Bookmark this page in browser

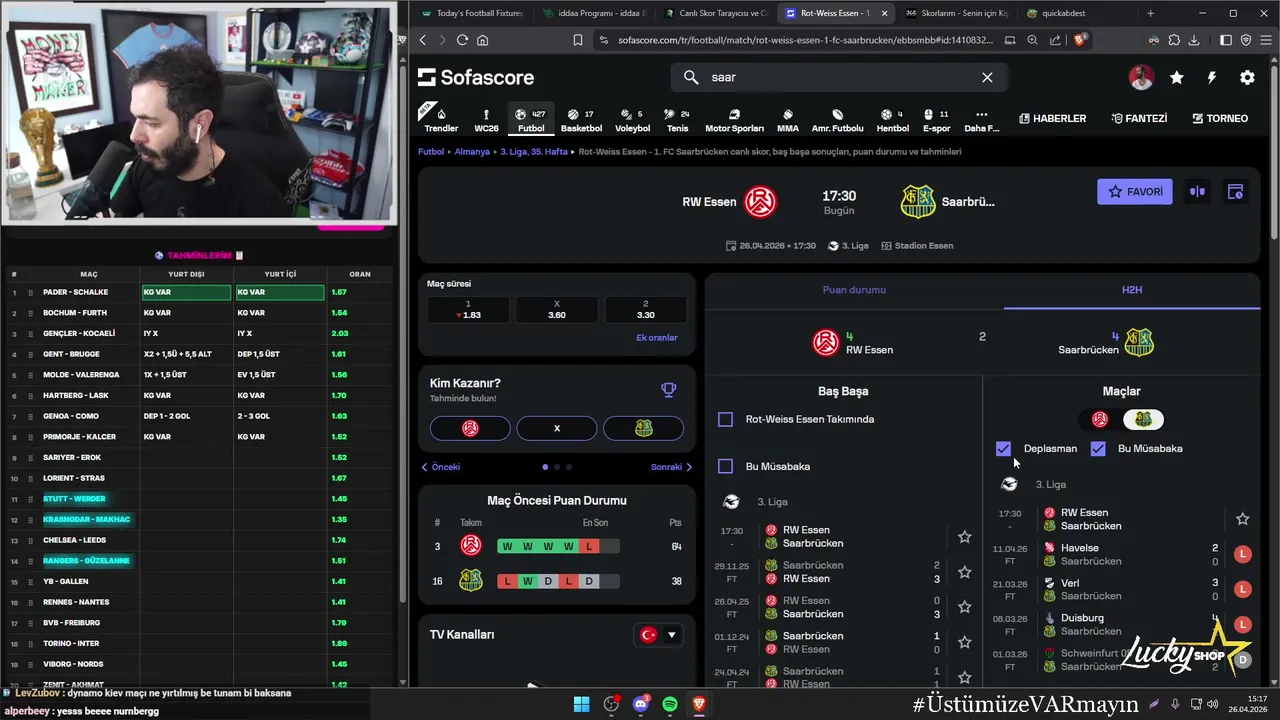(577, 40)
